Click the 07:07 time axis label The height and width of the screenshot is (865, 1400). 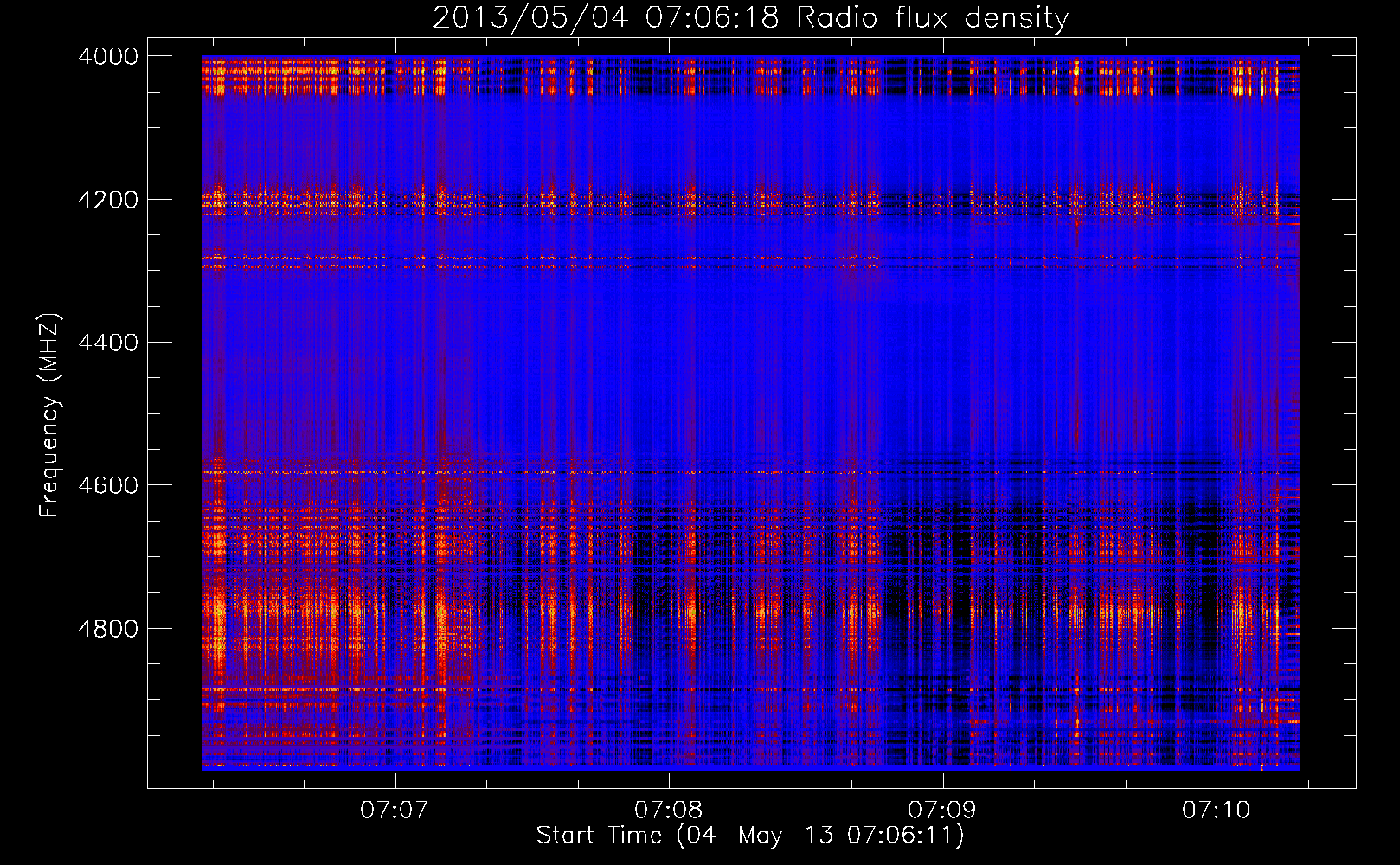click(395, 810)
